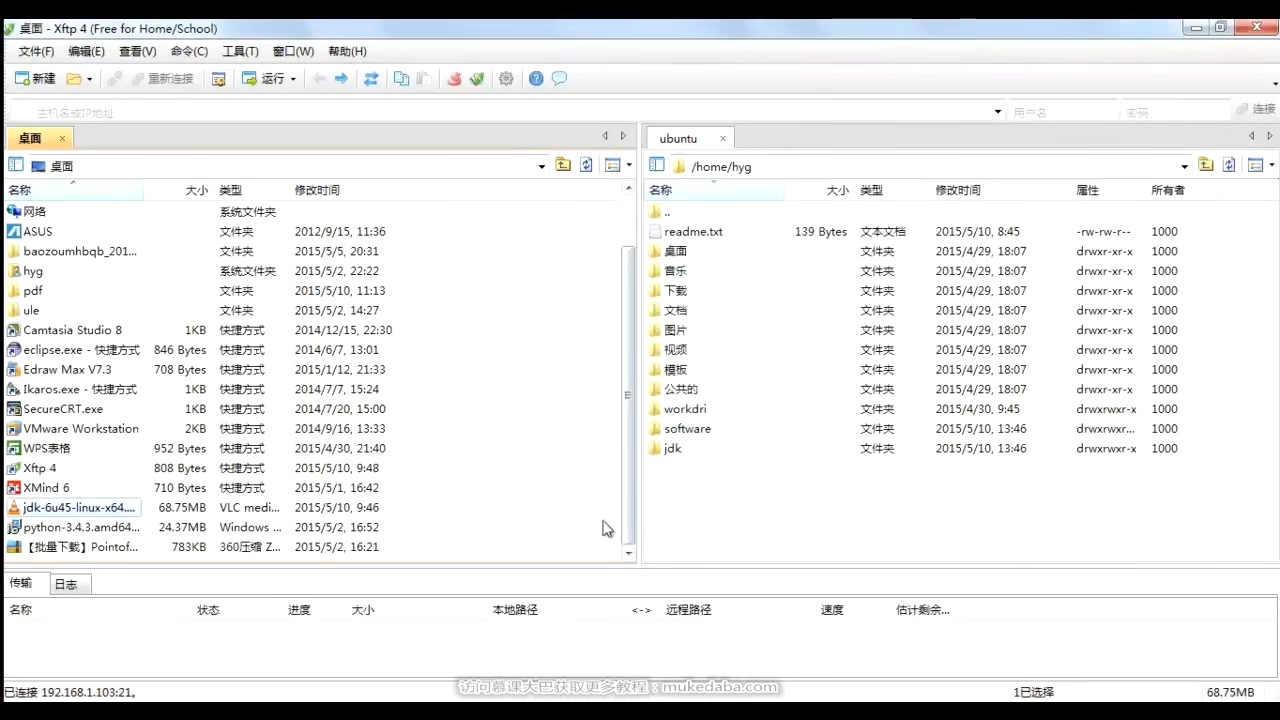Open the 工具(T) menu
Image resolution: width=1280 pixels, height=720 pixels.
coord(240,51)
